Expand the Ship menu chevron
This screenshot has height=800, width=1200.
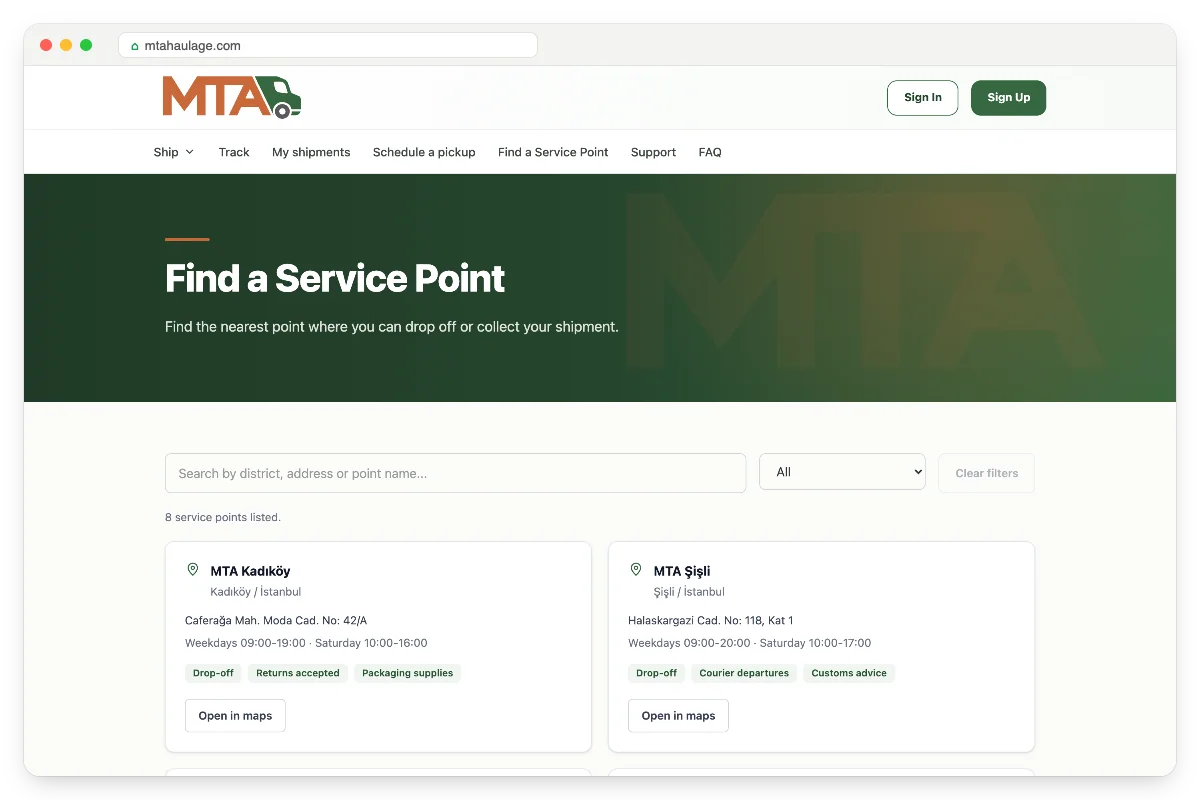click(x=190, y=152)
